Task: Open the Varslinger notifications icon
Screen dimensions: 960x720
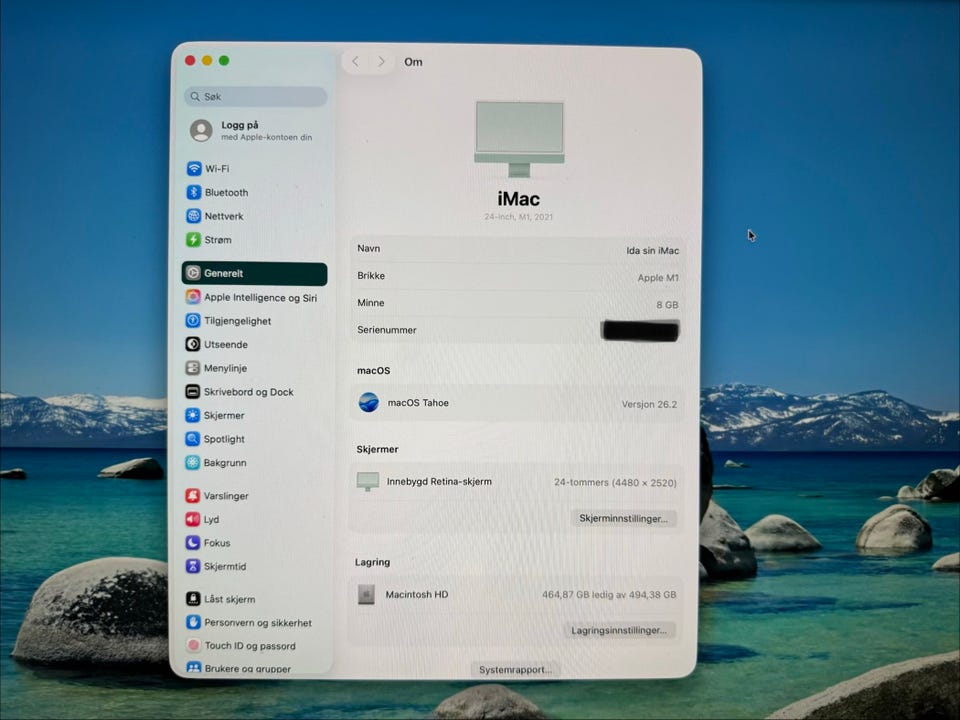Action: pos(193,495)
